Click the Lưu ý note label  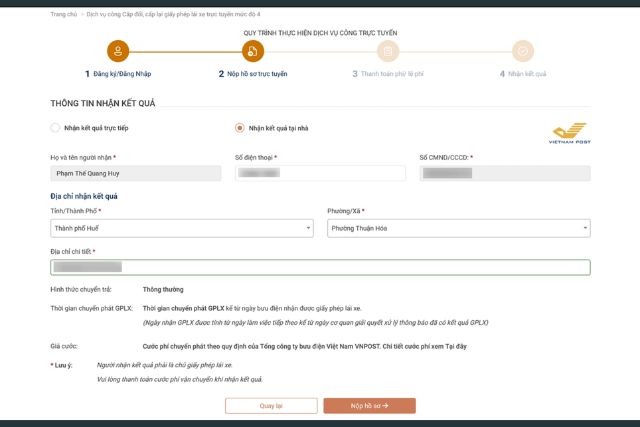click(61, 365)
